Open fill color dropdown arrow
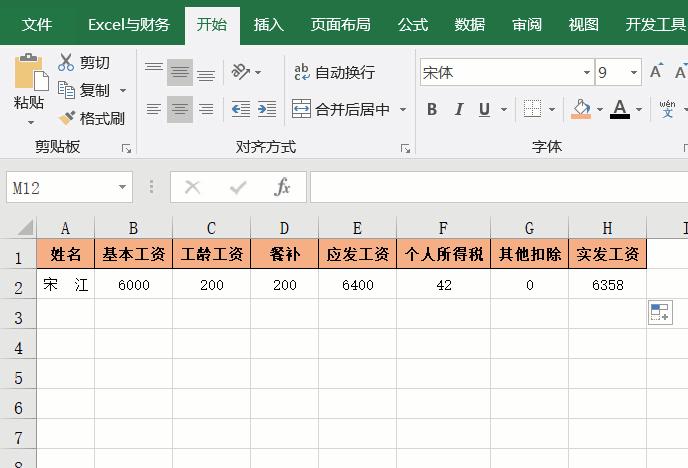 (600, 110)
